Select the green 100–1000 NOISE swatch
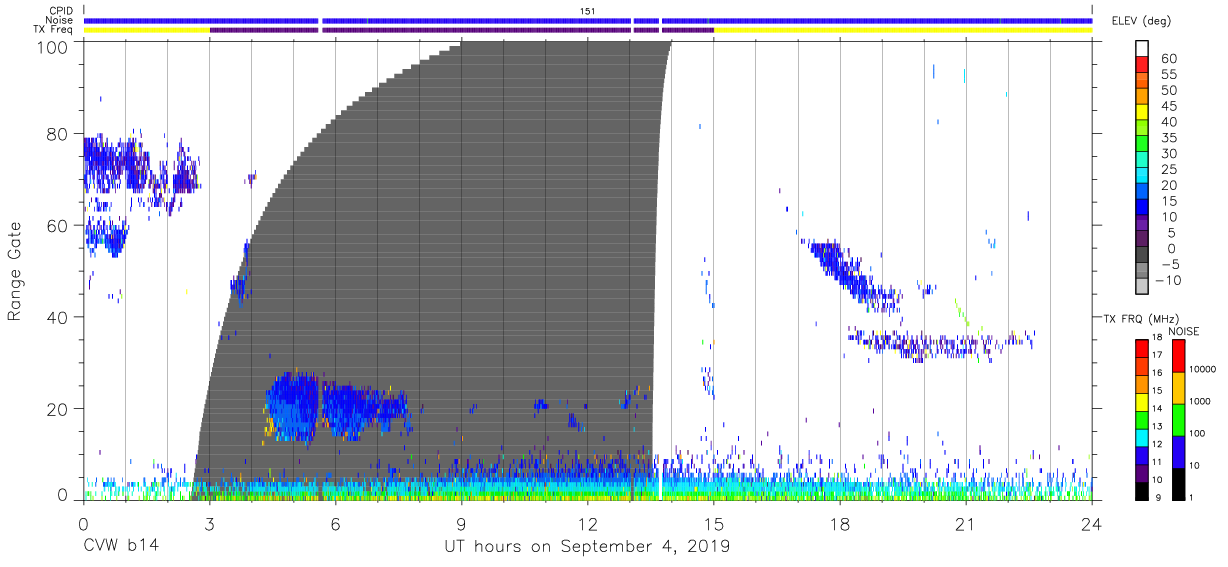The height and width of the screenshot is (567, 1228). point(1177,420)
